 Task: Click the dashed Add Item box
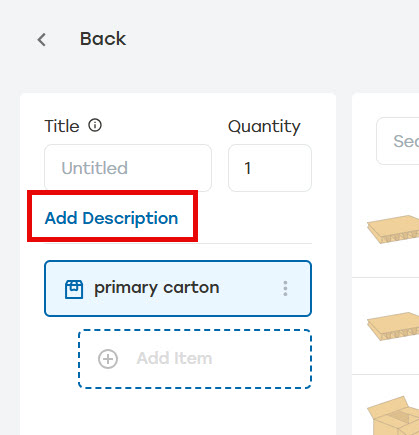click(195, 359)
